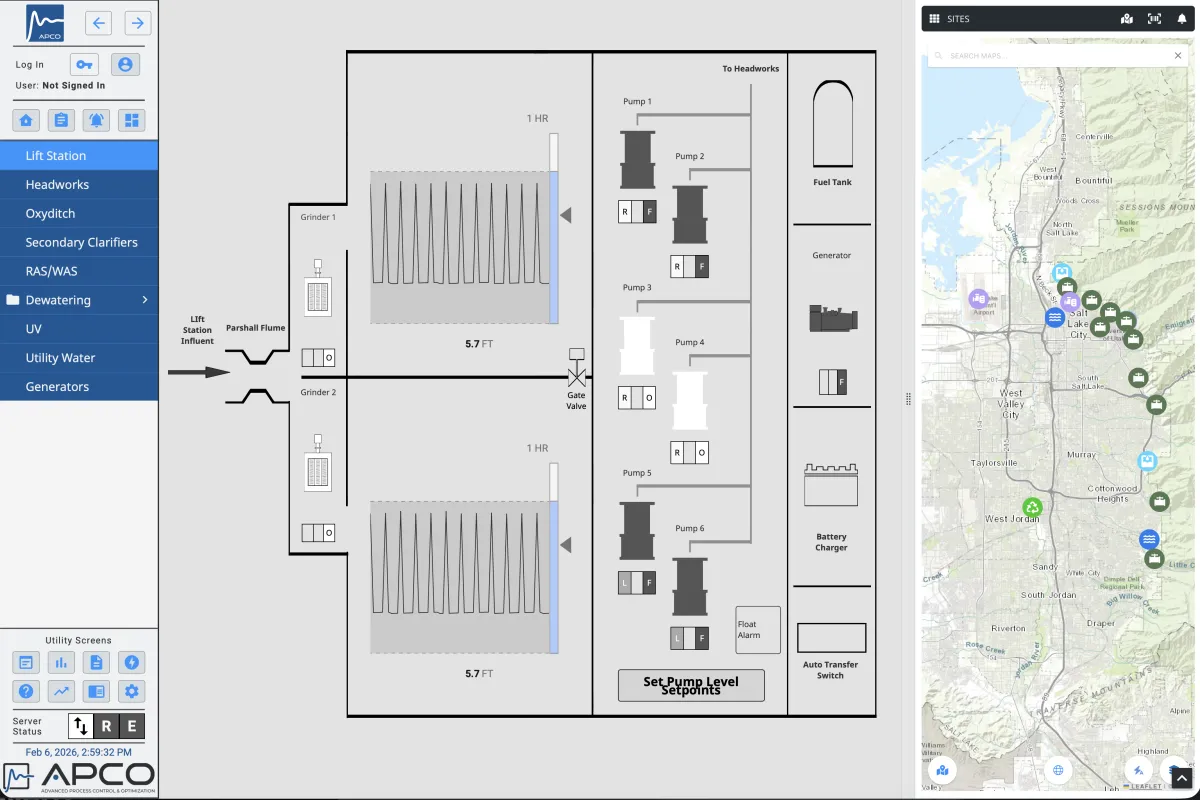The height and width of the screenshot is (800, 1200).
Task: Toggle Pump 5 L/F status indicator
Action: (637, 583)
